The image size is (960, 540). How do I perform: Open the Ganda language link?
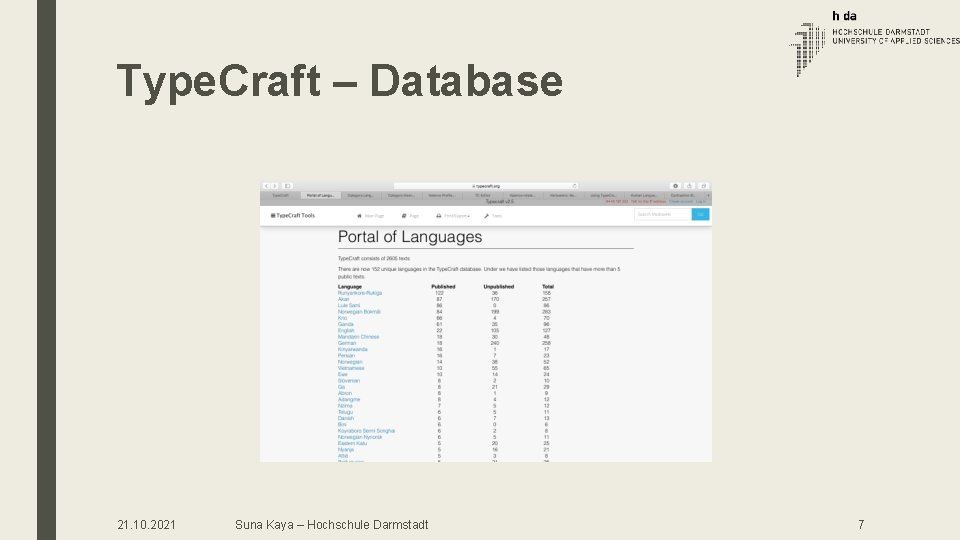coord(346,324)
